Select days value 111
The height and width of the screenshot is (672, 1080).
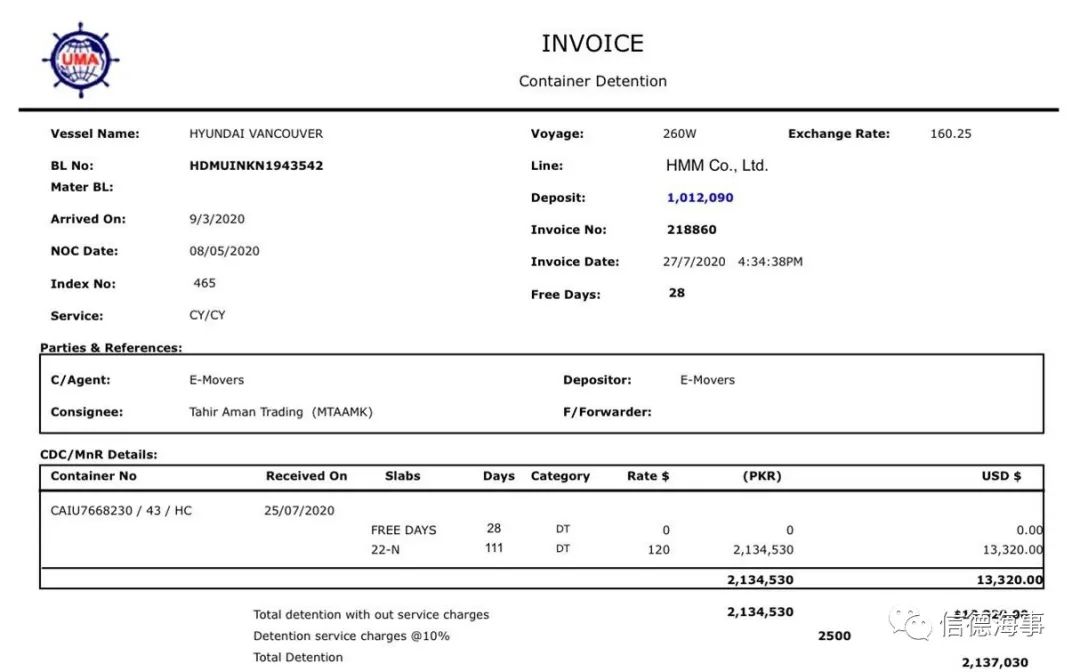tap(494, 547)
